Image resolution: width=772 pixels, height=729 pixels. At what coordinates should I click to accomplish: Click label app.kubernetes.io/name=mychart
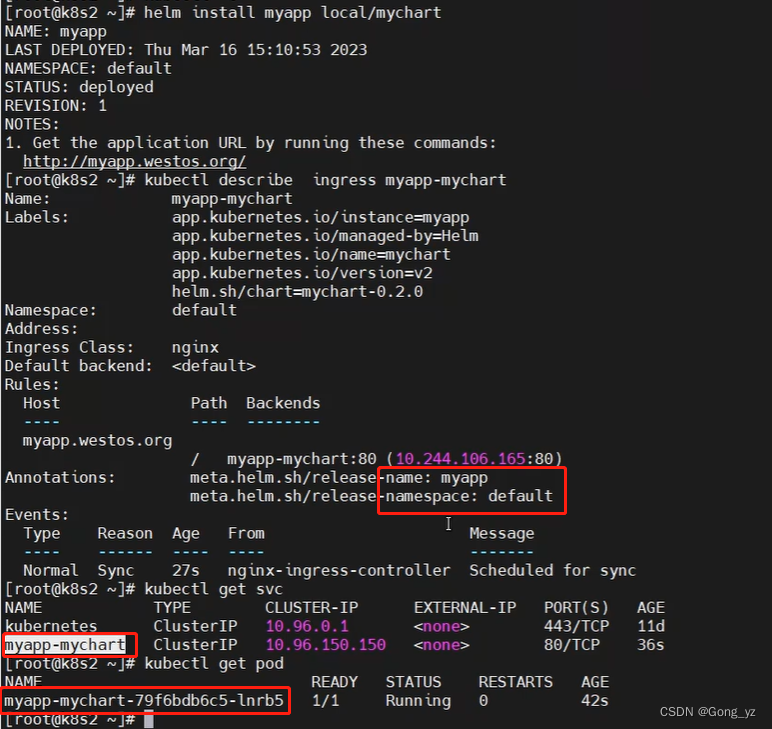[x=311, y=254]
